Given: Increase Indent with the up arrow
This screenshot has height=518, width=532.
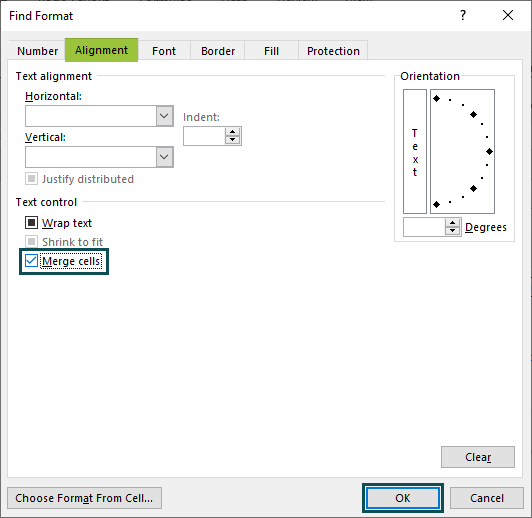Looking at the screenshot, I should pos(232,132).
